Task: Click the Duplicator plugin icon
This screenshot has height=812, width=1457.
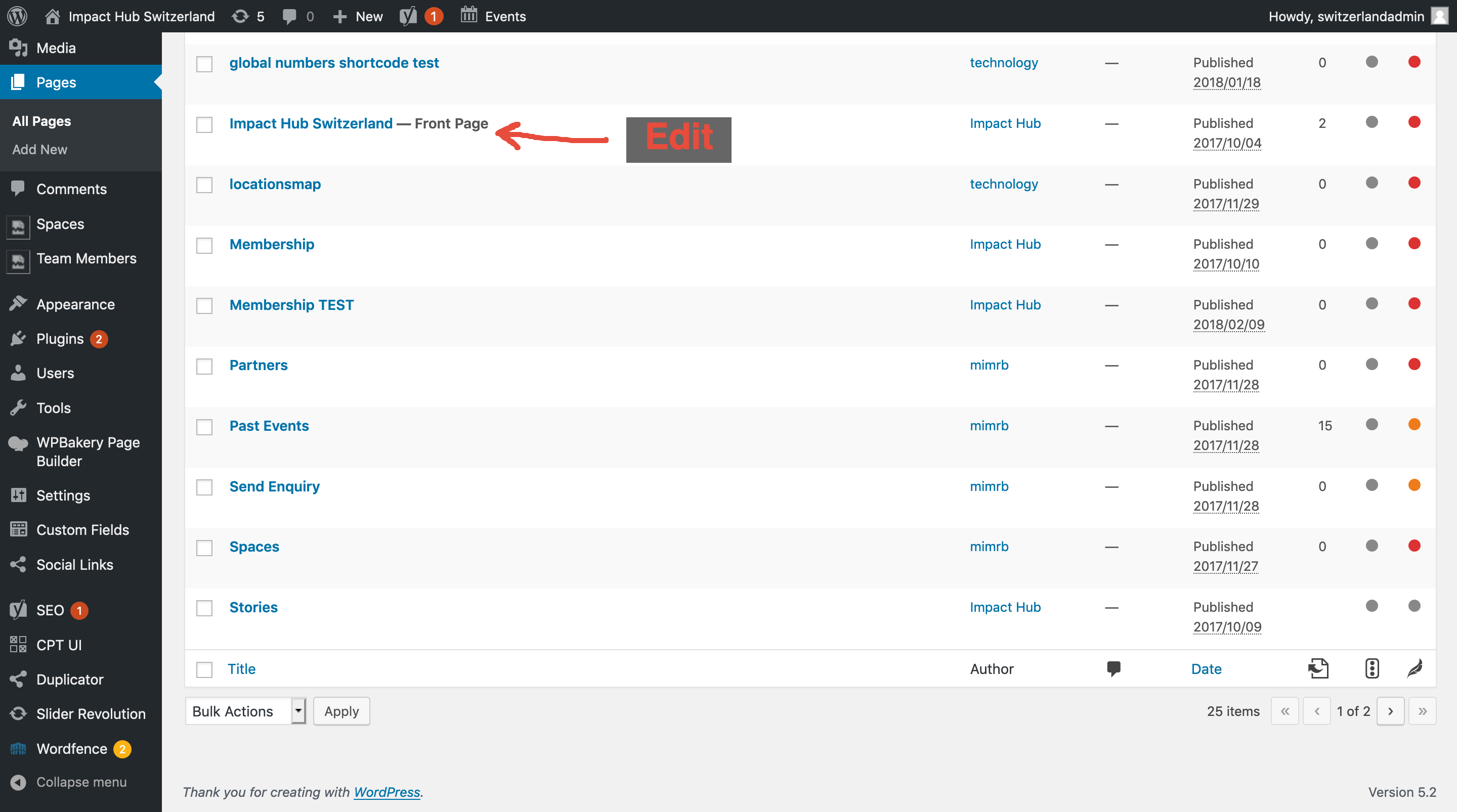Action: 18,678
